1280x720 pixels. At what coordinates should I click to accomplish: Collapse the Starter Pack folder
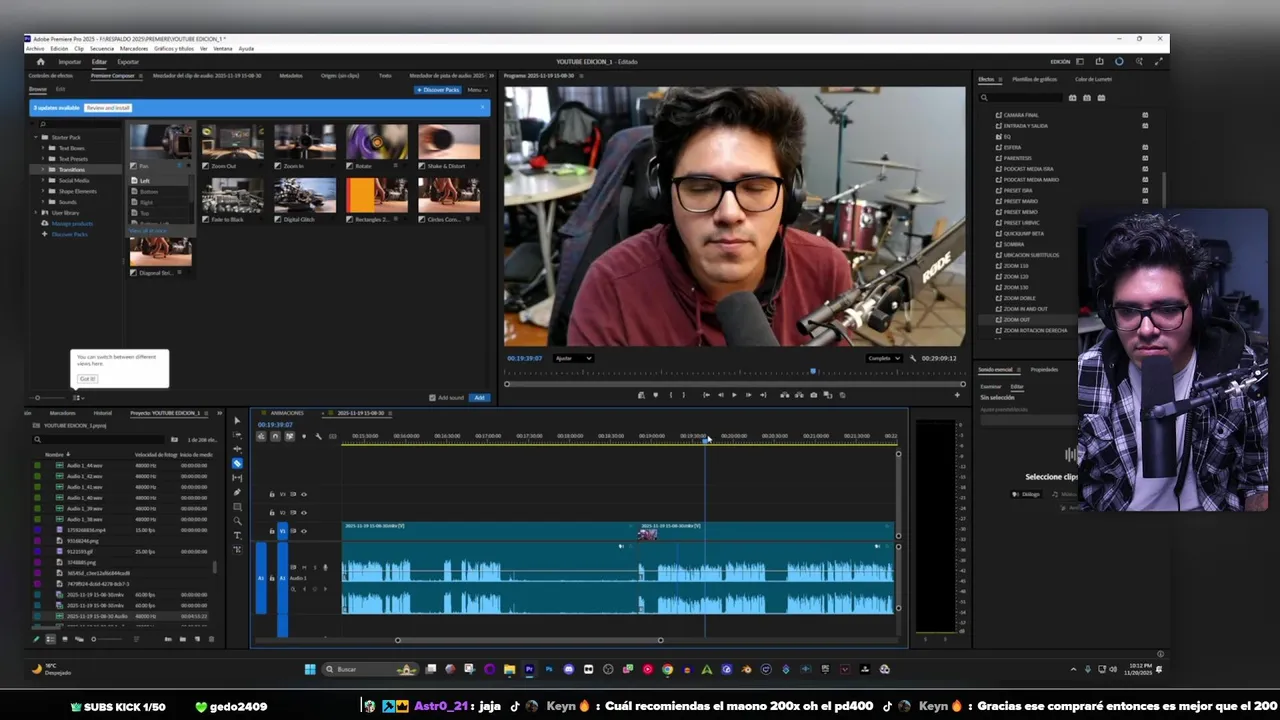tap(34, 137)
